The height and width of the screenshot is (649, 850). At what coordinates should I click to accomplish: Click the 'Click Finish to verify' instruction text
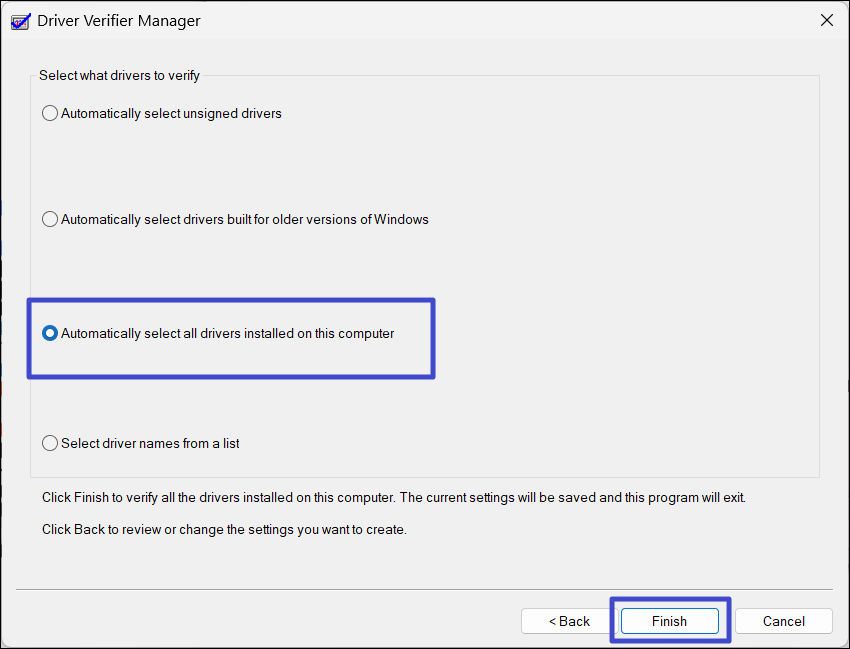393,497
